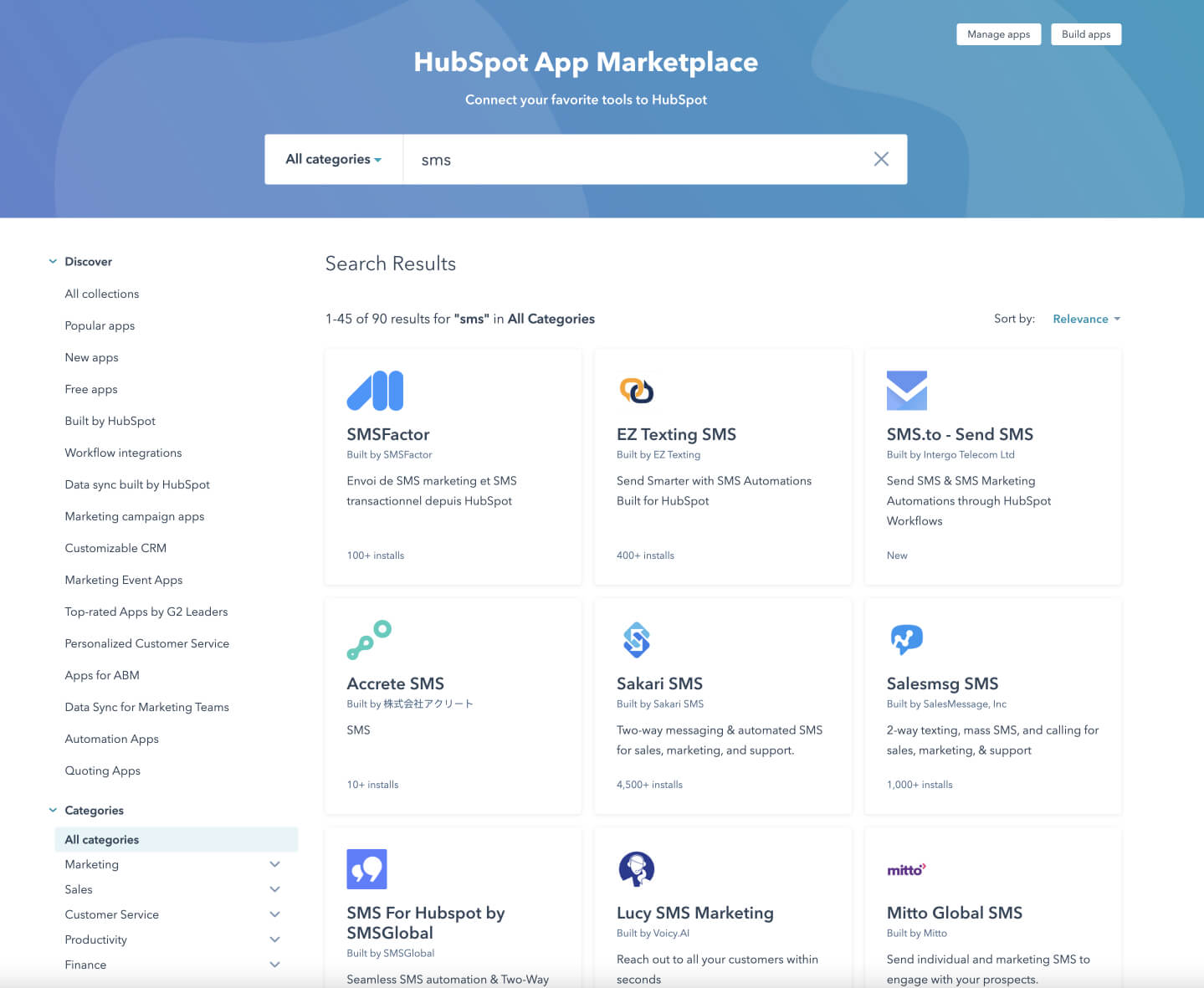Select the Productivity category

click(96, 939)
